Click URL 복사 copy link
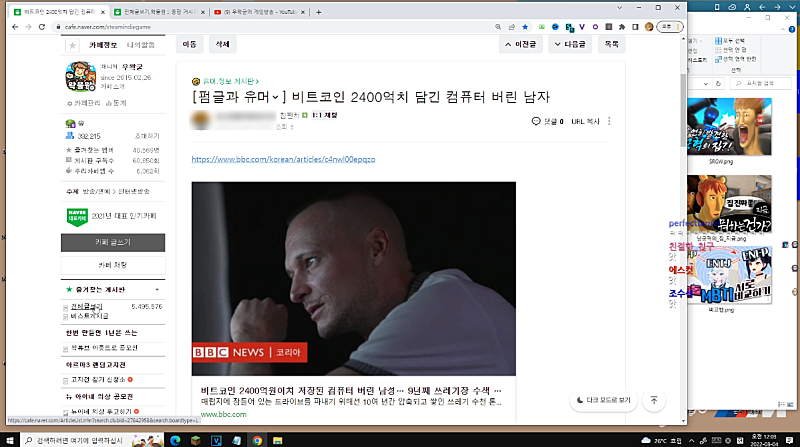This screenshot has width=800, height=447. (585, 122)
